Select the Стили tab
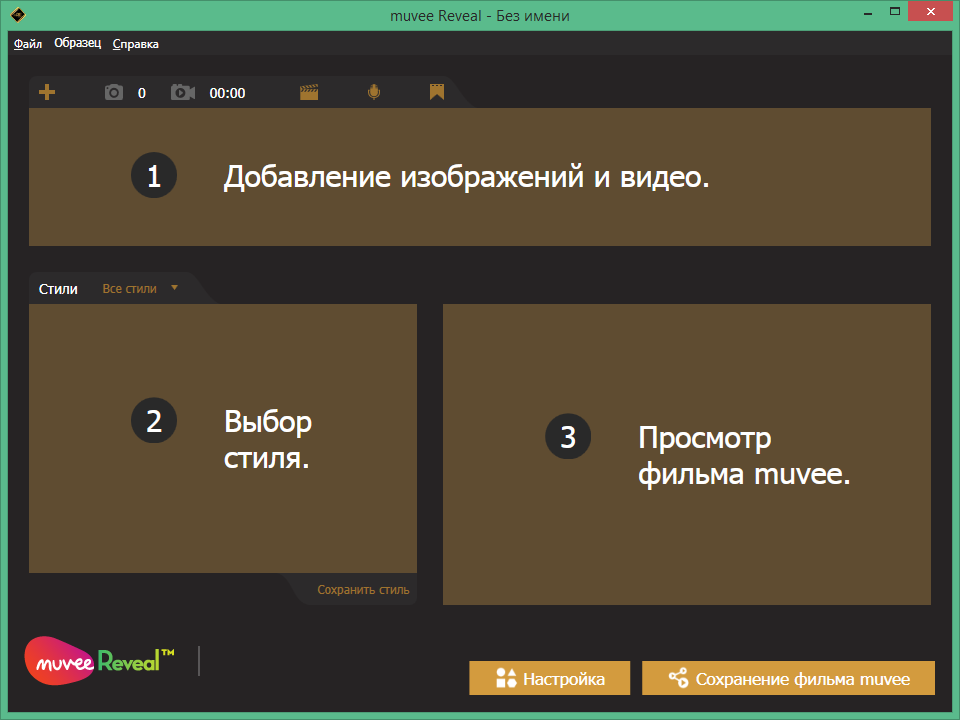Image resolution: width=960 pixels, height=720 pixels. click(x=58, y=289)
